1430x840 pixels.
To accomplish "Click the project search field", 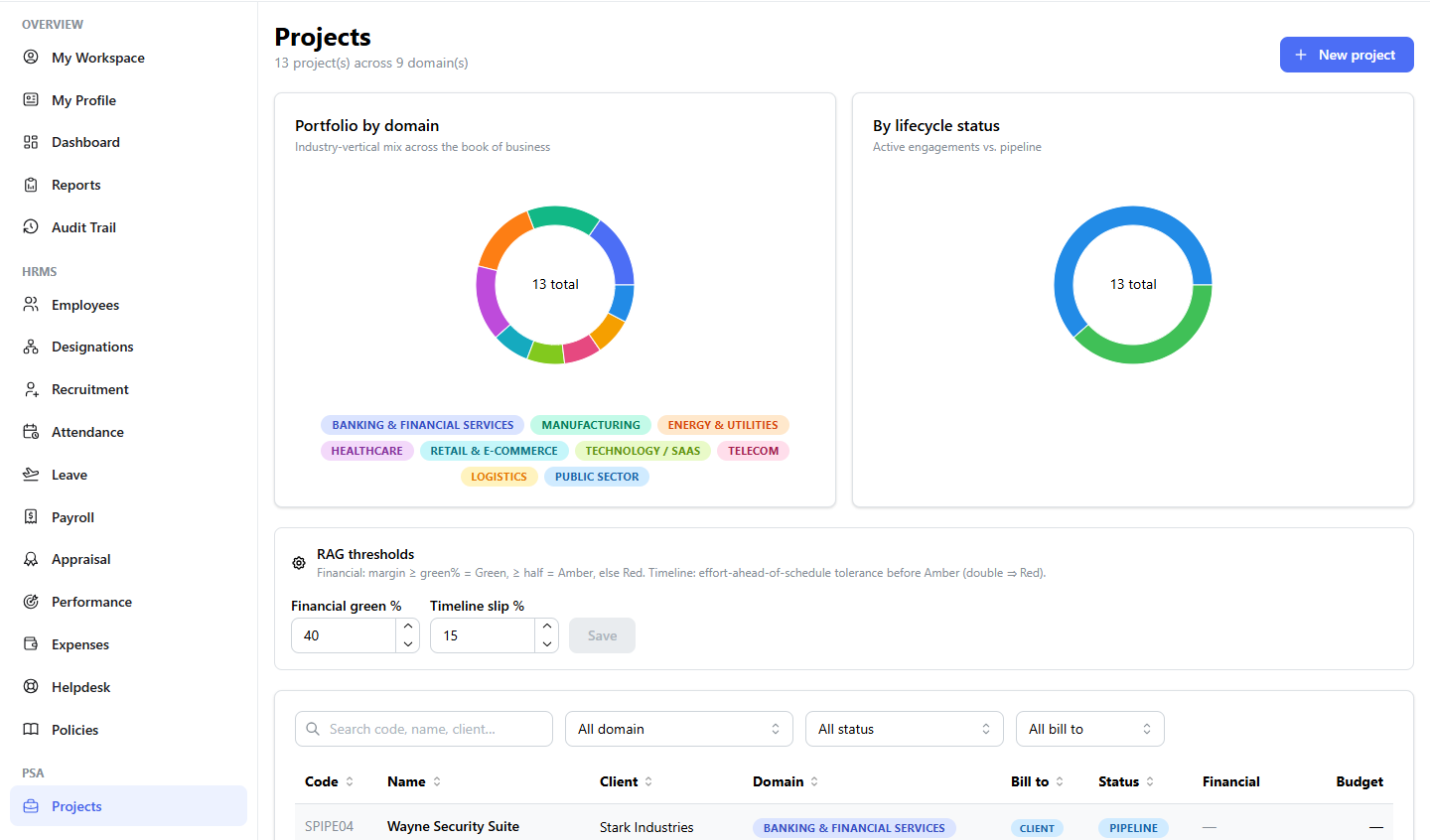I will pos(424,729).
